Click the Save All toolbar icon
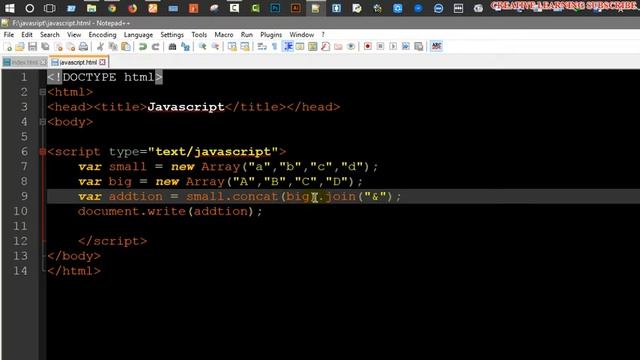Screen dimensions: 640x360 coord(45,47)
